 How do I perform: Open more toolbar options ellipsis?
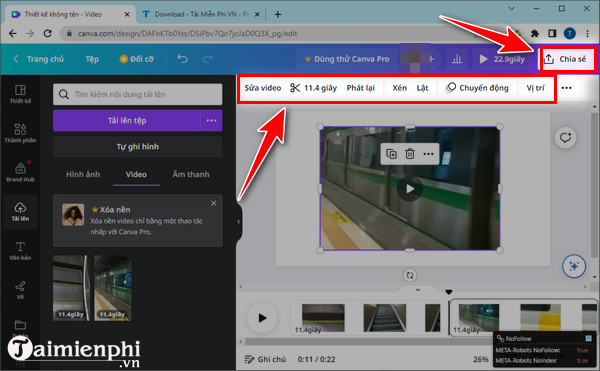566,88
